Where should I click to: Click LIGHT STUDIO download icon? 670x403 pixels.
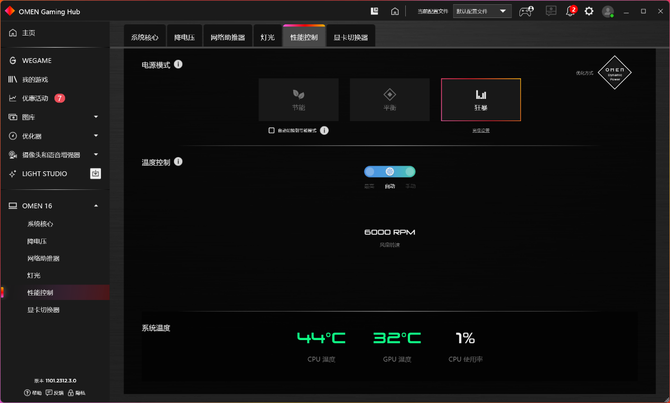[95, 174]
